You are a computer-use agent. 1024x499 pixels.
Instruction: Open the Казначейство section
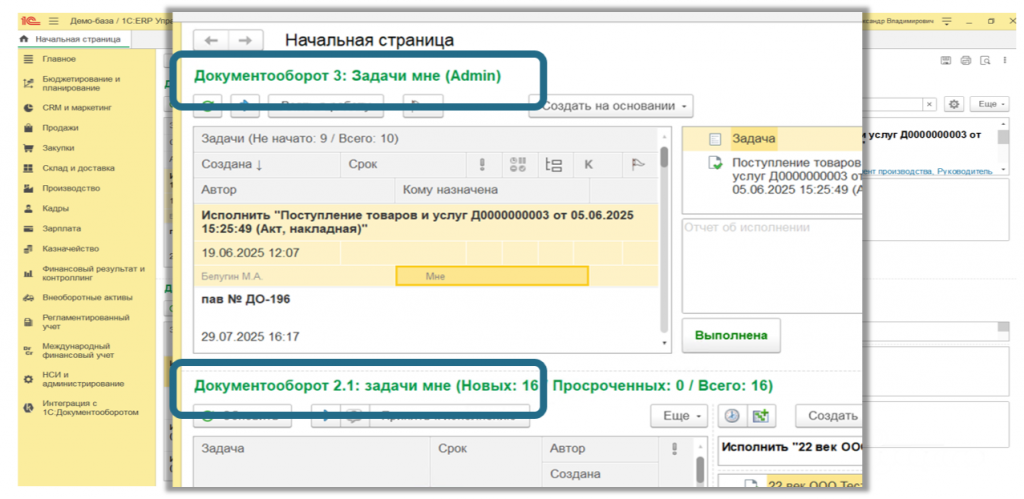click(71, 249)
